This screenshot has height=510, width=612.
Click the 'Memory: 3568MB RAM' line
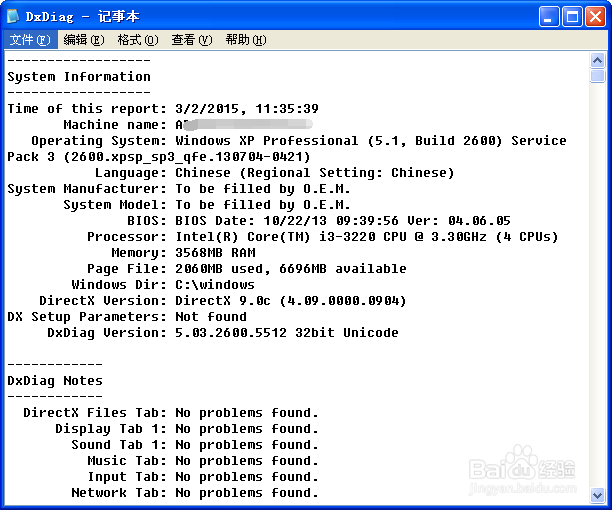click(183, 252)
